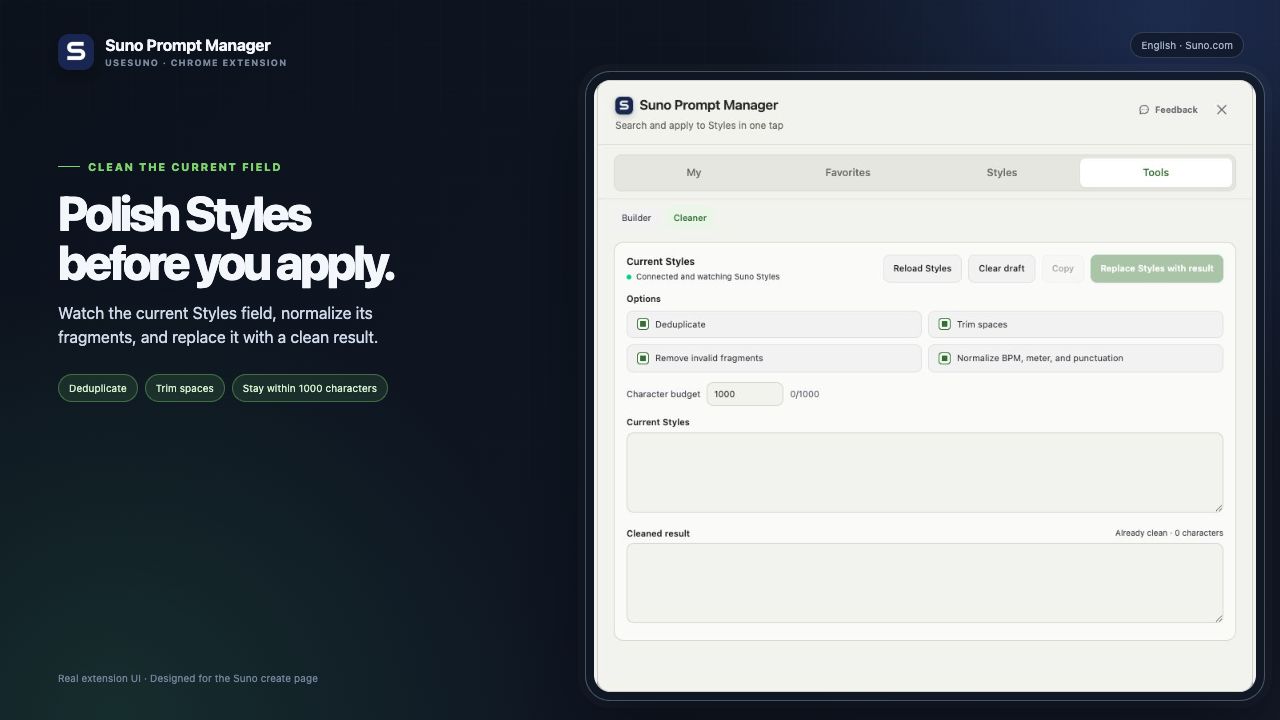Click the Cleaned result label
The height and width of the screenshot is (720, 1280).
658,534
